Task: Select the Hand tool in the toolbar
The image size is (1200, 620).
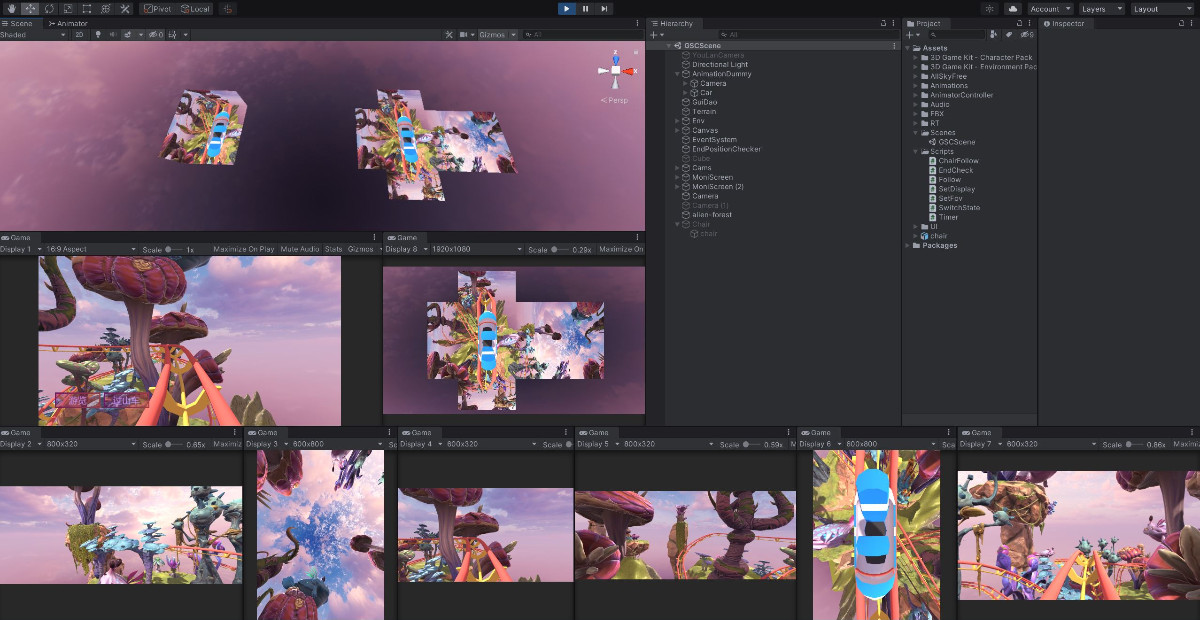Action: [x=10, y=8]
